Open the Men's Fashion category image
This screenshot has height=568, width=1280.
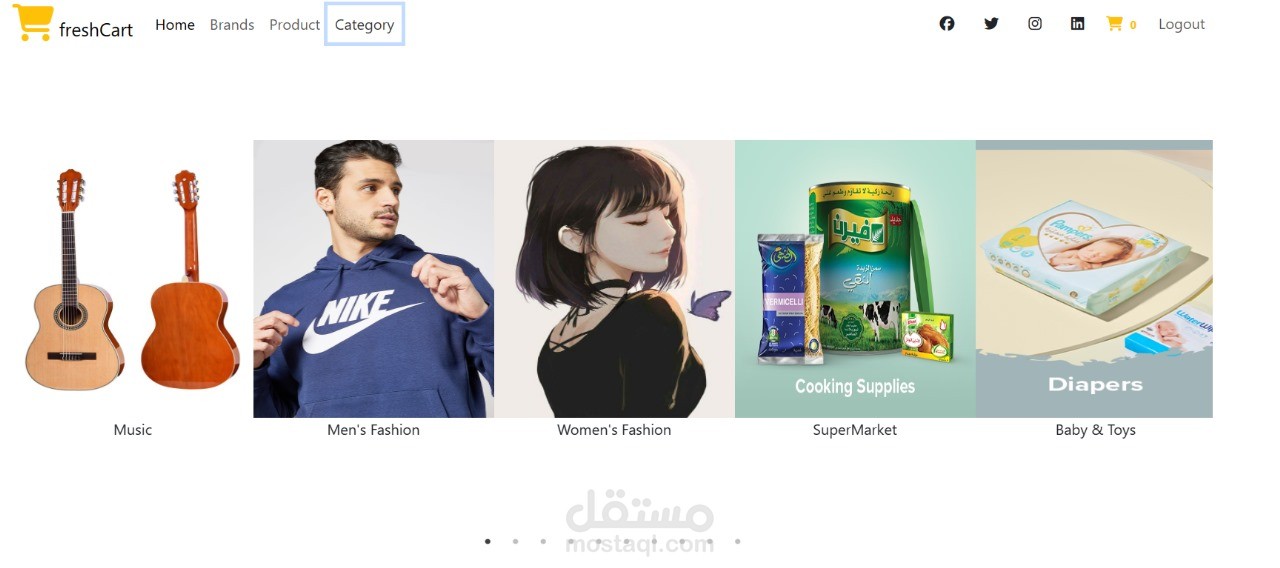pyautogui.click(x=373, y=279)
